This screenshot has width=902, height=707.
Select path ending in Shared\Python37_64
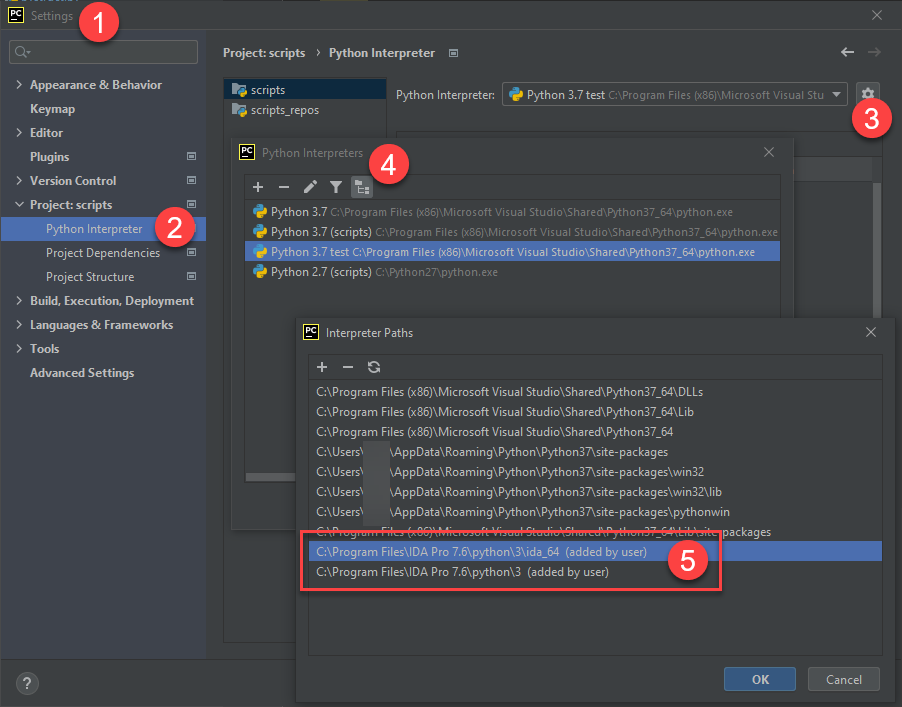pos(595,431)
